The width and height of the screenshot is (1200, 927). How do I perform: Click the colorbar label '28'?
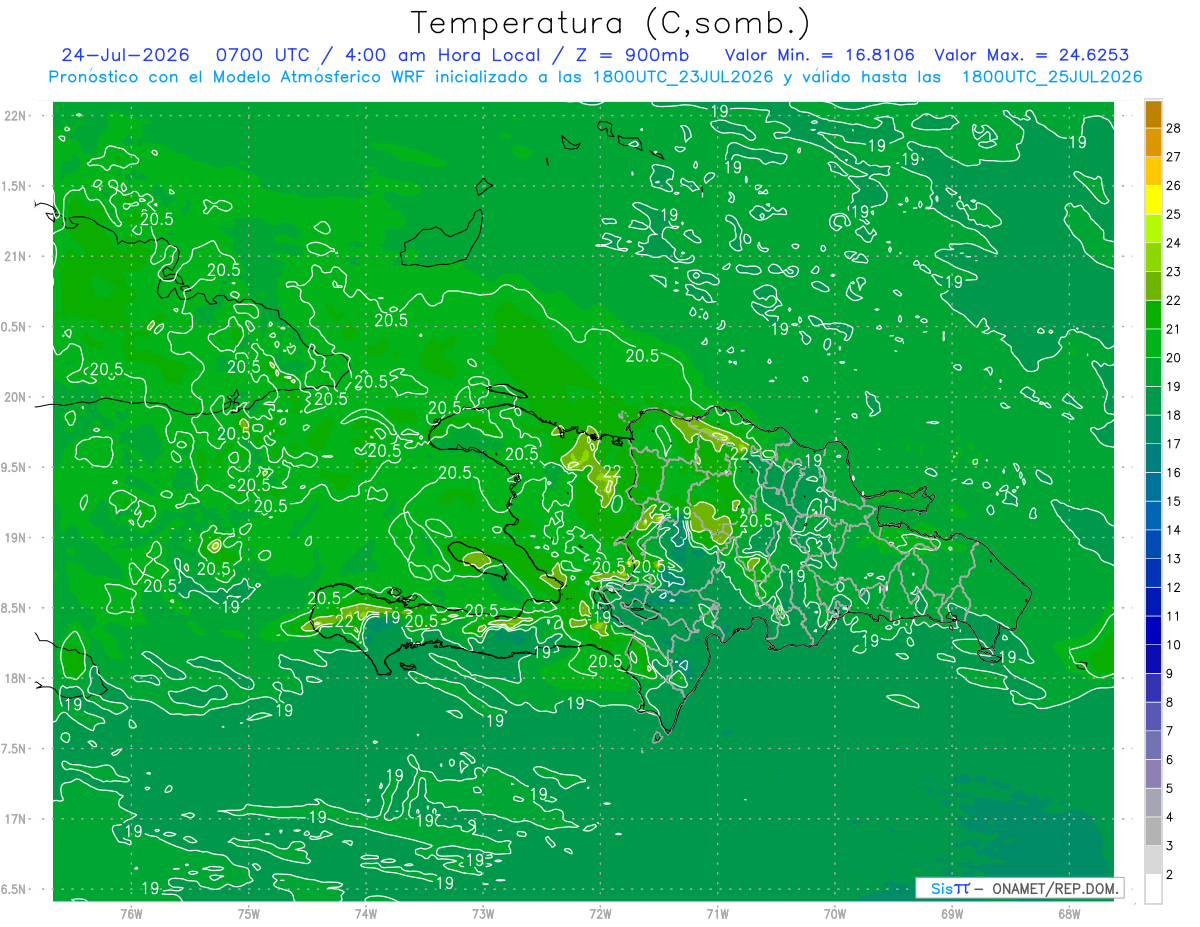[x=1173, y=128]
